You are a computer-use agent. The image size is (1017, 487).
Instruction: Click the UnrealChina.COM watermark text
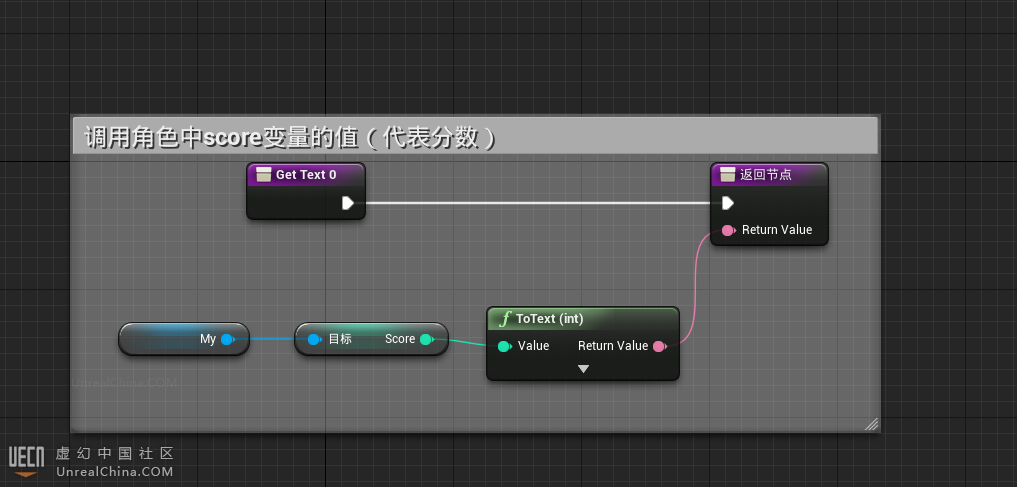pos(115,472)
